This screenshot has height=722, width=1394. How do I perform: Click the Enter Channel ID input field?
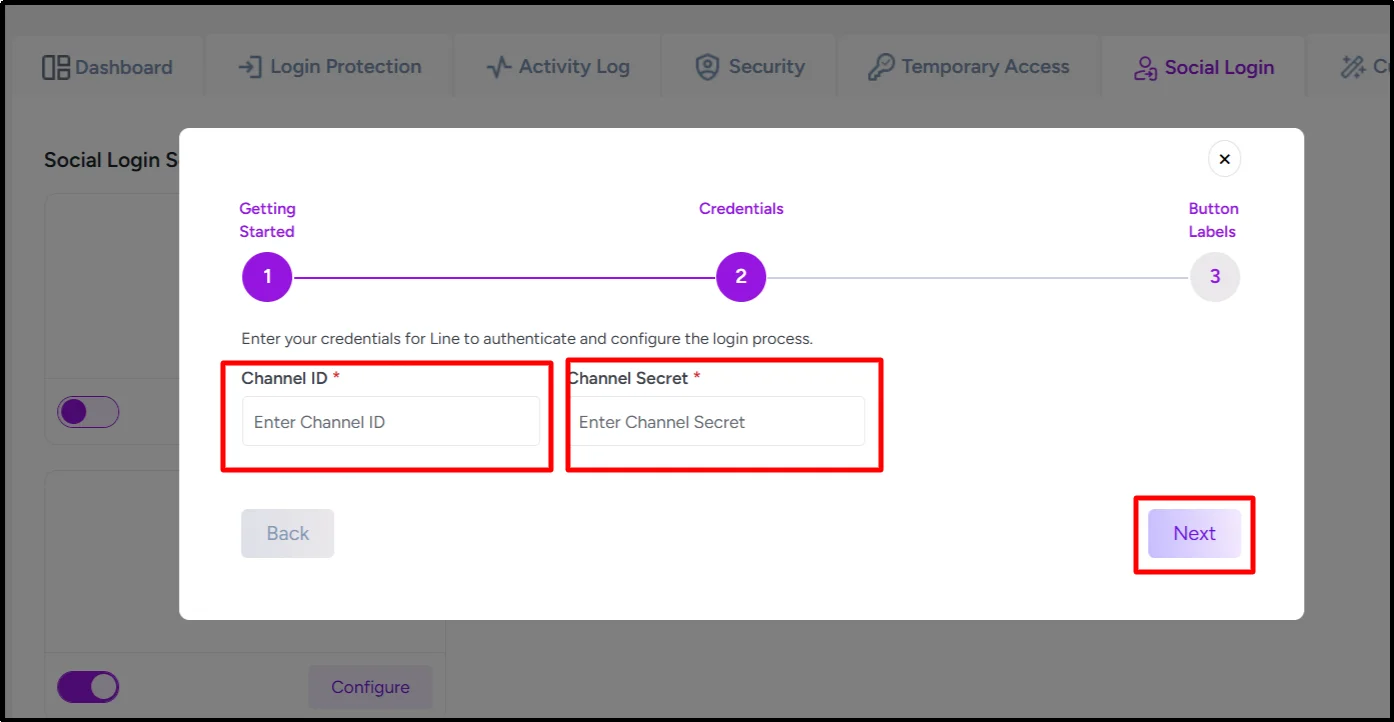pos(392,421)
